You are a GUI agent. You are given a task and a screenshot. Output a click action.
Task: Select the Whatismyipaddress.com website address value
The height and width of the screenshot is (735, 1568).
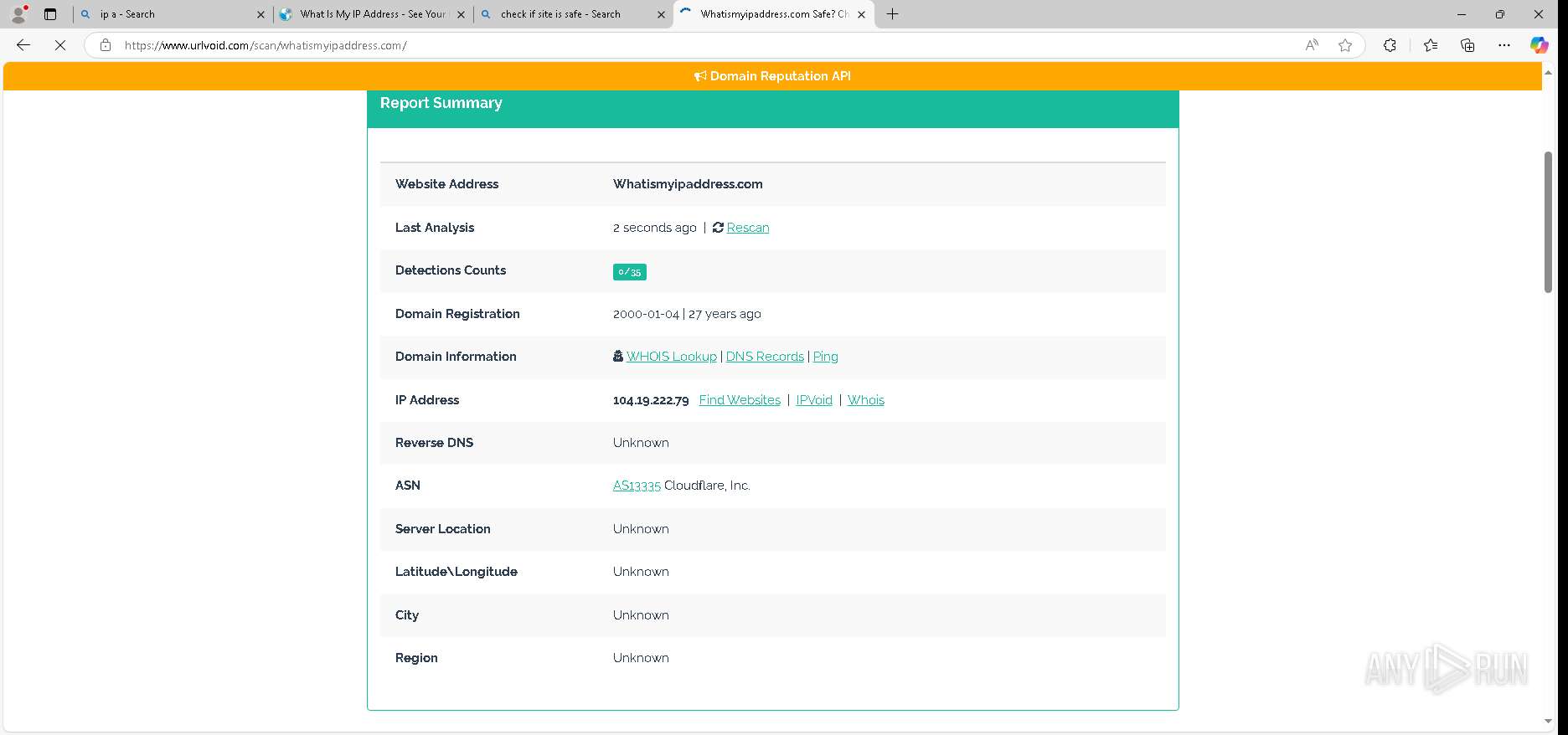pyautogui.click(x=688, y=184)
